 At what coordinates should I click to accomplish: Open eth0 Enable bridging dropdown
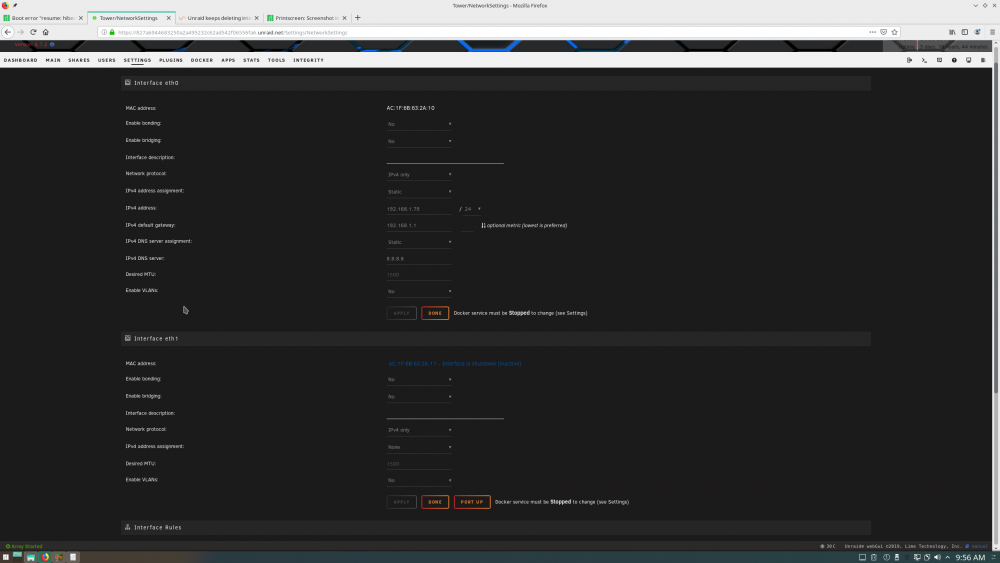pos(419,141)
